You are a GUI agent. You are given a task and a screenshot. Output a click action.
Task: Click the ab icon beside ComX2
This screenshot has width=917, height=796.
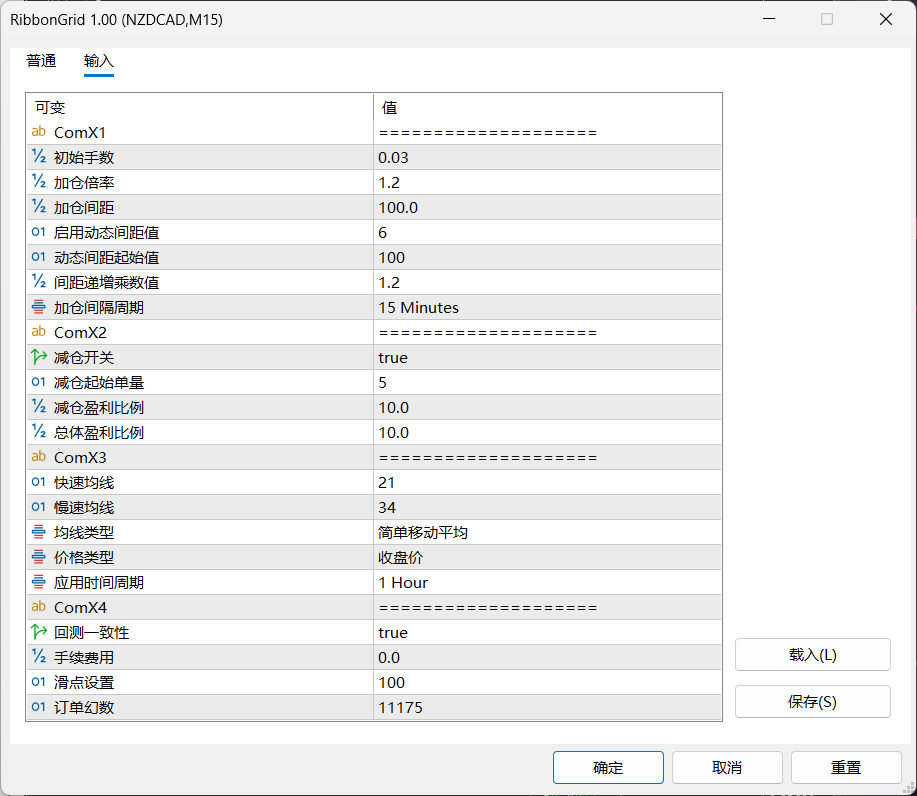coord(39,332)
